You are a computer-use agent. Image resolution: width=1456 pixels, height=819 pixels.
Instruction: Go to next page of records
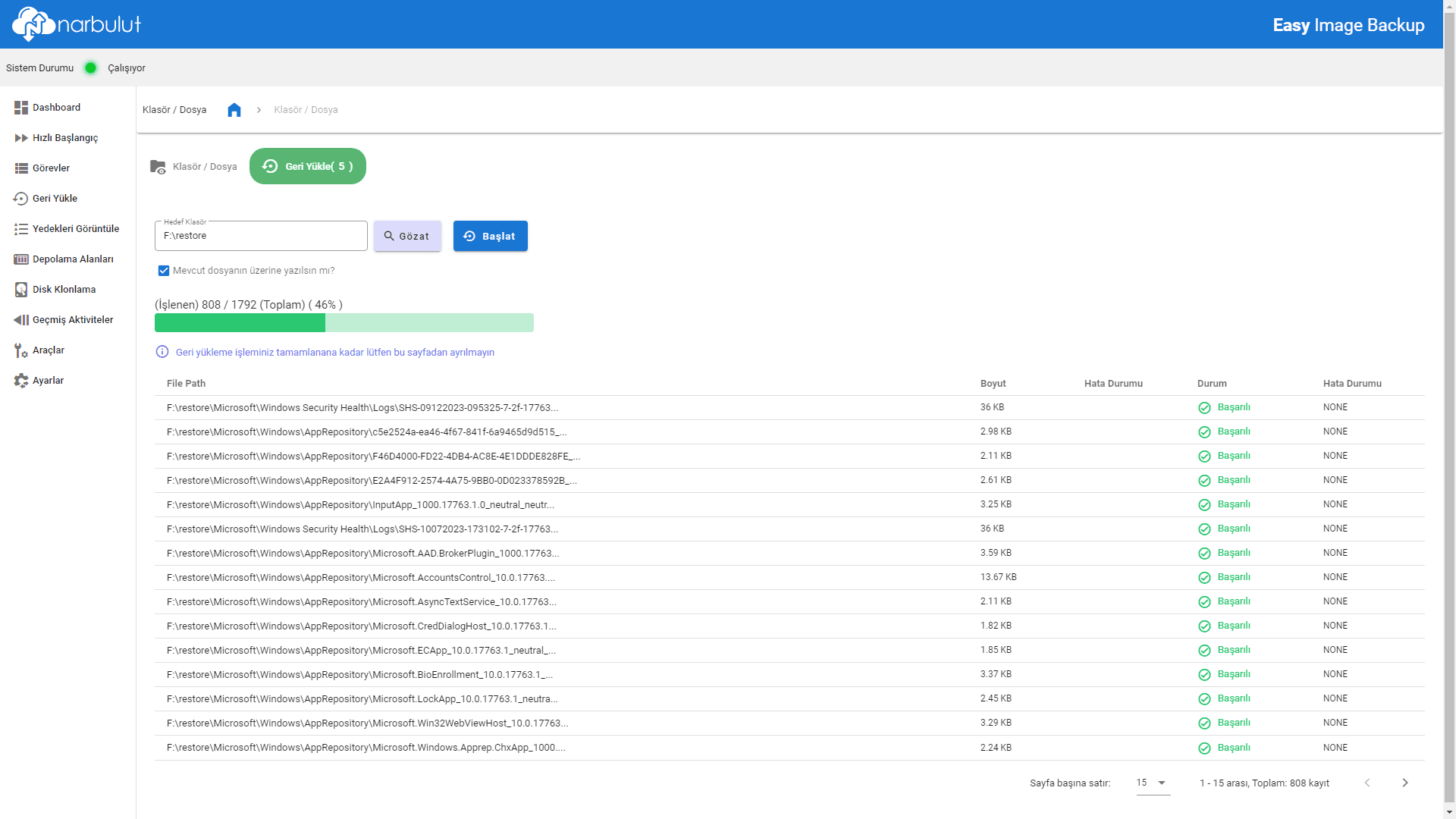click(x=1404, y=783)
